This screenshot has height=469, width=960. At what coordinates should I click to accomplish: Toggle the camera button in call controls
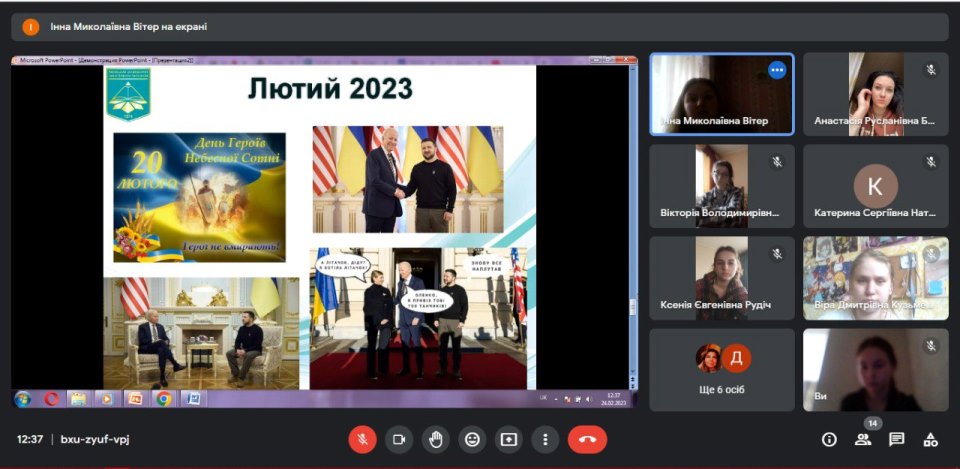pyautogui.click(x=399, y=440)
